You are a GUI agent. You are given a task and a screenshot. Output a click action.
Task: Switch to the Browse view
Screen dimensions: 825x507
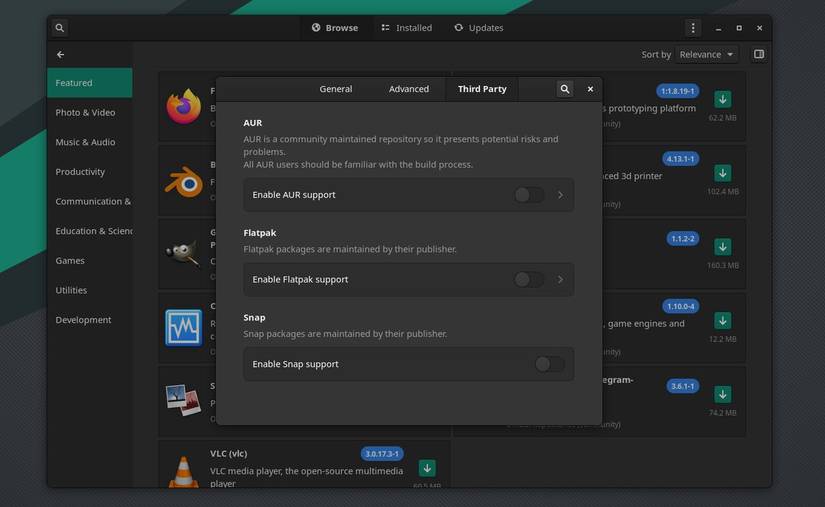tap(335, 28)
